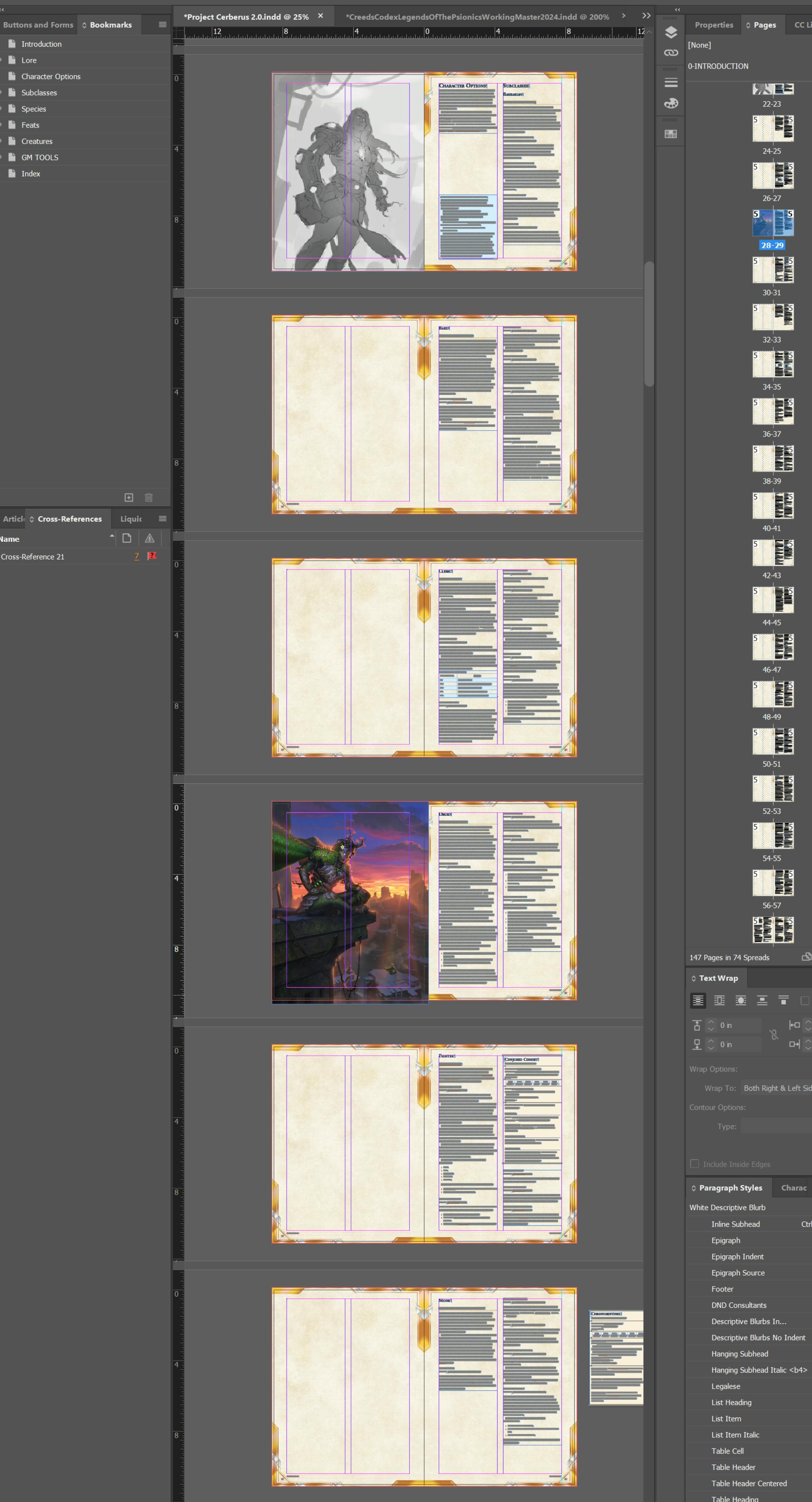Create new bookmark in Bookmarks panel
Image resolution: width=812 pixels, height=1502 pixels.
point(129,497)
